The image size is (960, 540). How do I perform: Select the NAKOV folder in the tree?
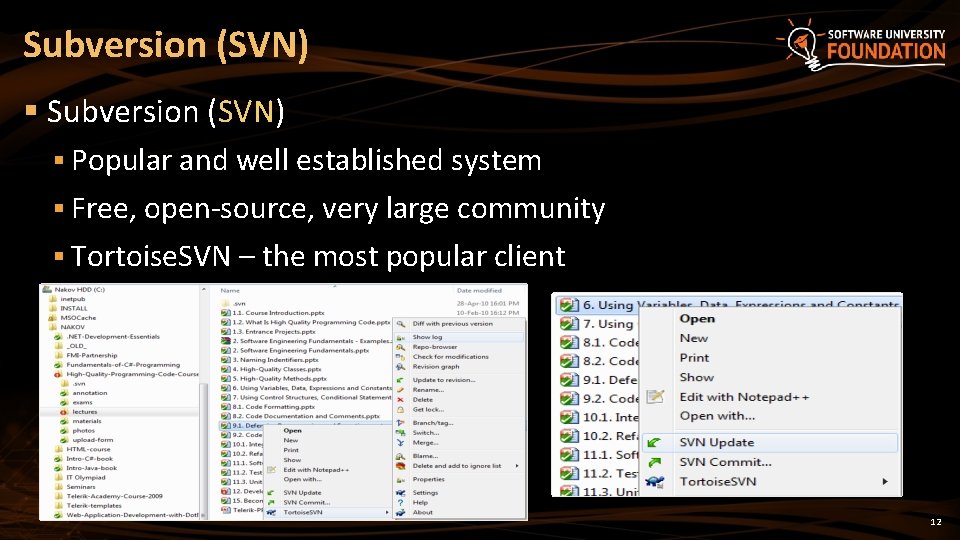pos(72,328)
